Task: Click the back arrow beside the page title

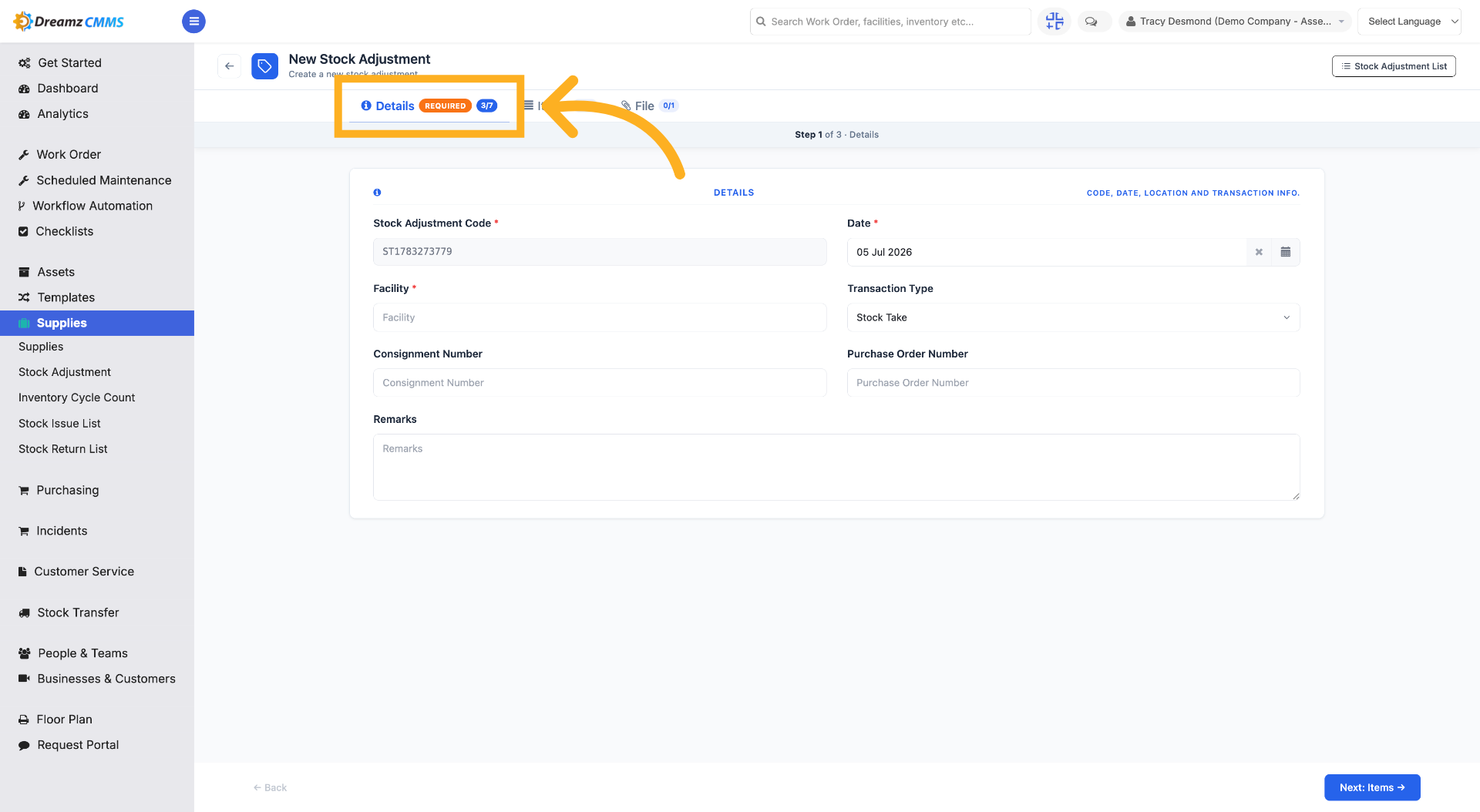Action: [229, 66]
